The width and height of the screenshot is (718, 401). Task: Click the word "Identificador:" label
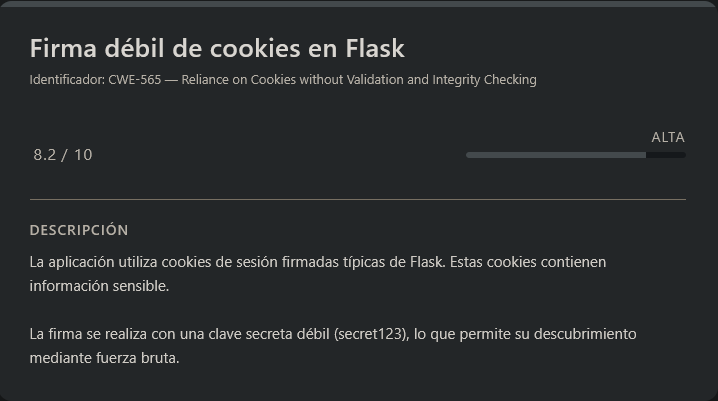pos(67,80)
